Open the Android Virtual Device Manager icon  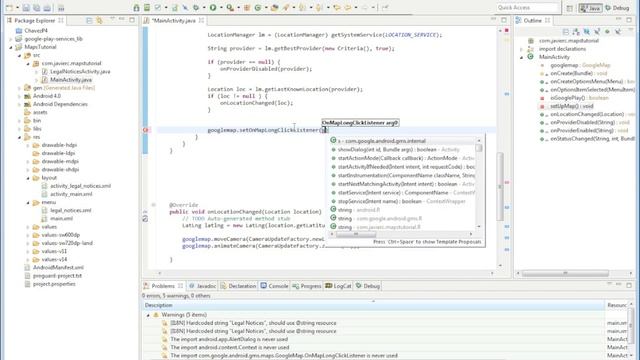147,7
